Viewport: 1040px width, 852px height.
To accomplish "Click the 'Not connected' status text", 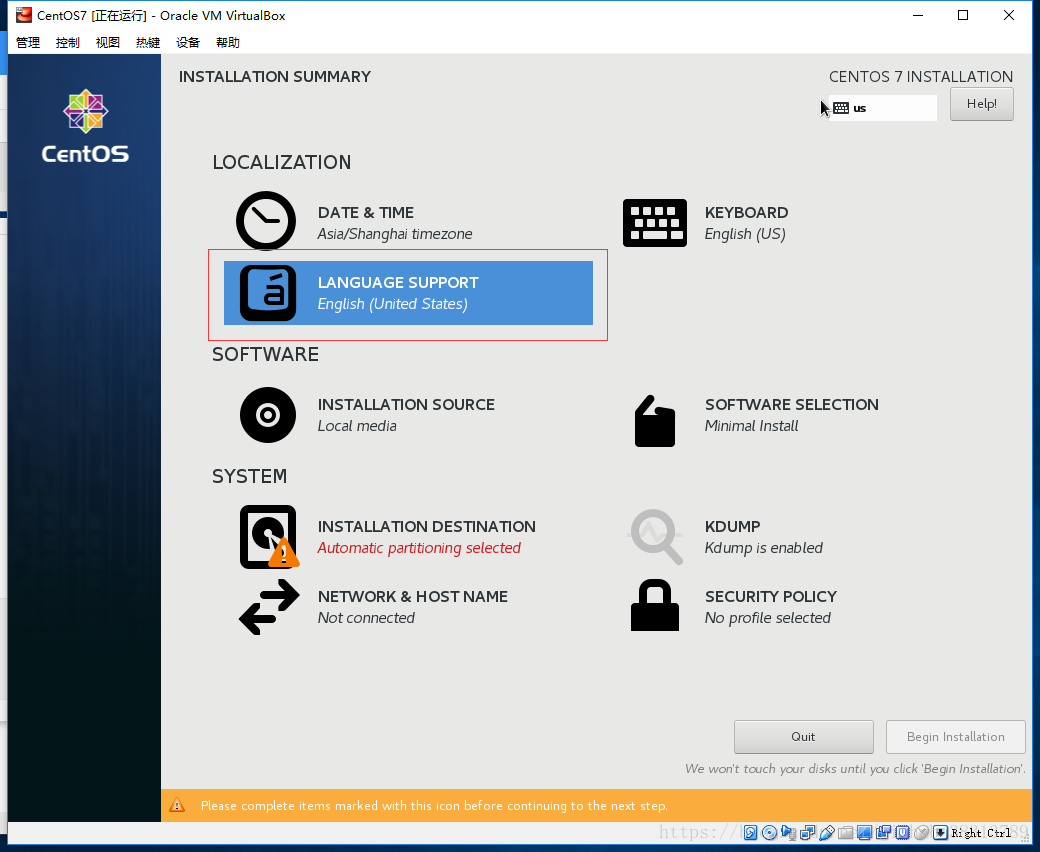I will (x=366, y=617).
